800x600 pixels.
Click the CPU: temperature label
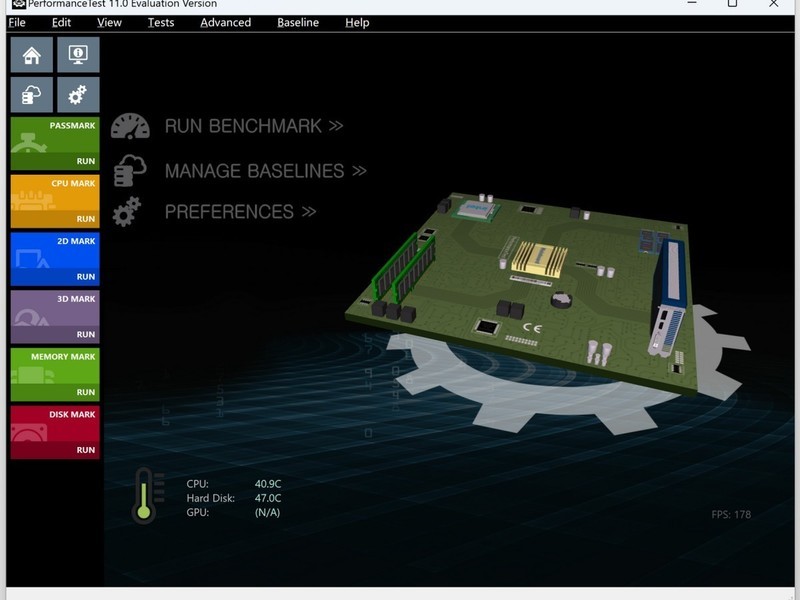197,484
